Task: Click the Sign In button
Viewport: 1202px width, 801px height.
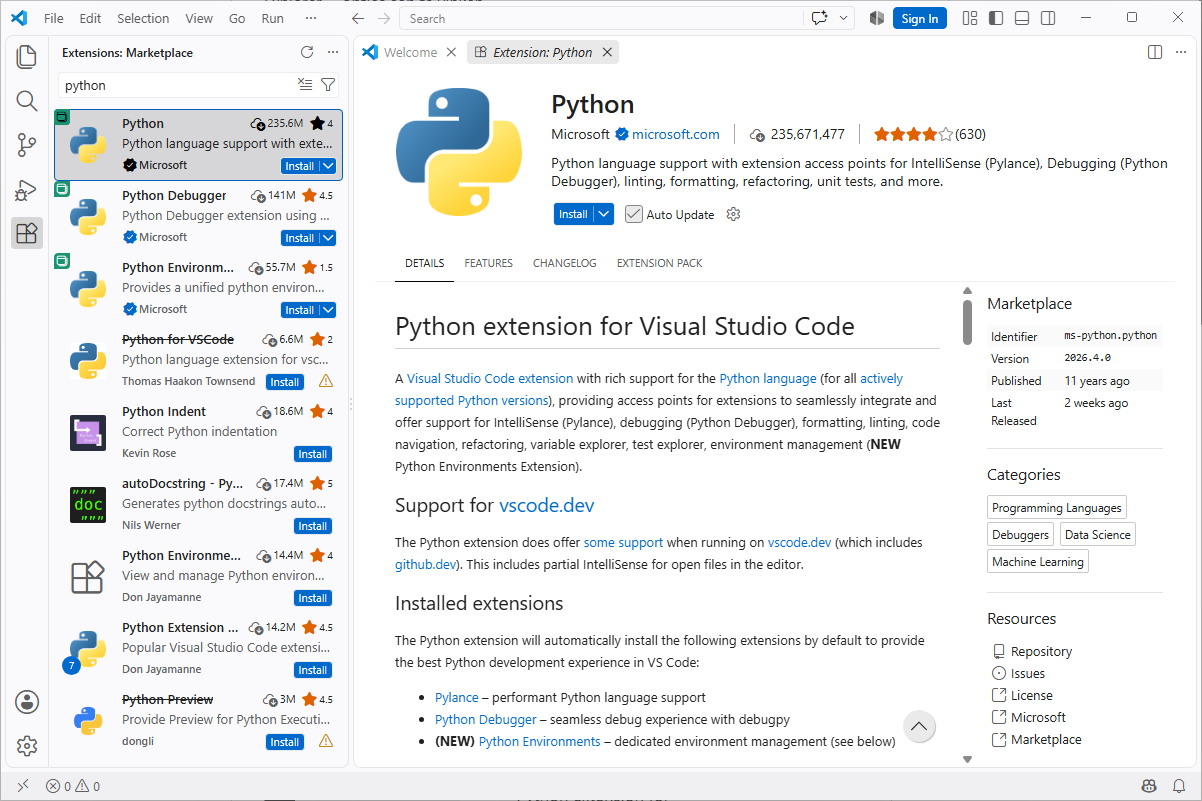Action: coord(920,18)
